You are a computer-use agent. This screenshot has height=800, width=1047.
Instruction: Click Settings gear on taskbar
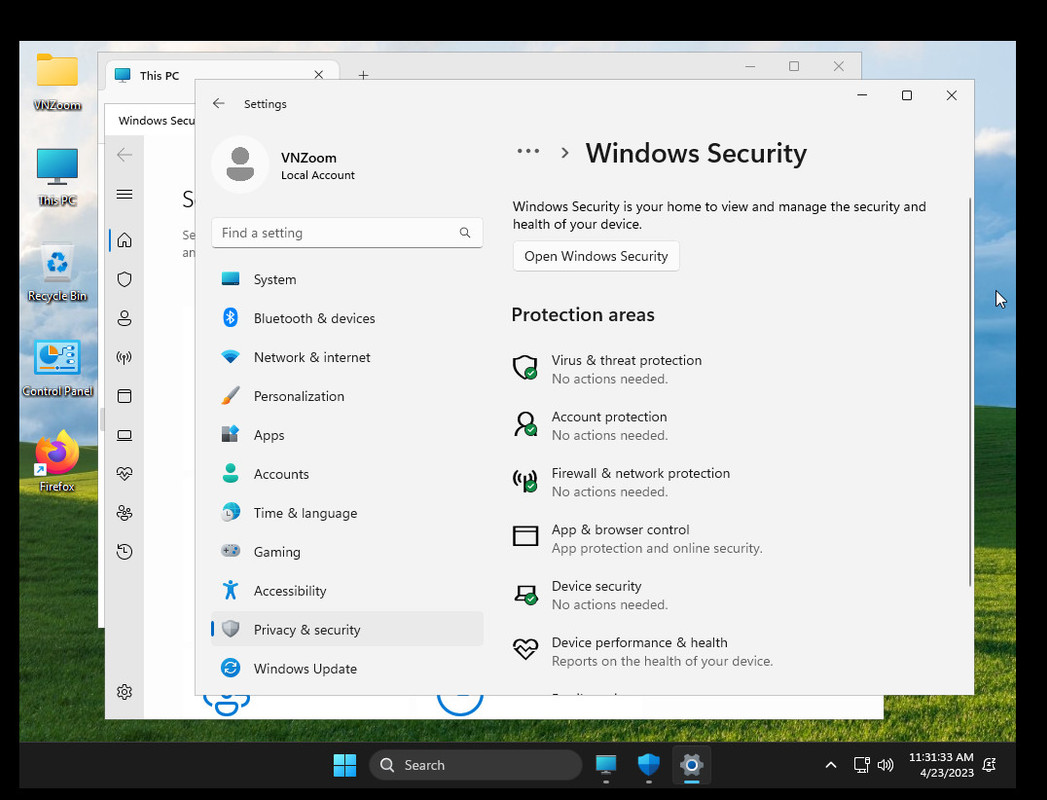[x=692, y=765]
